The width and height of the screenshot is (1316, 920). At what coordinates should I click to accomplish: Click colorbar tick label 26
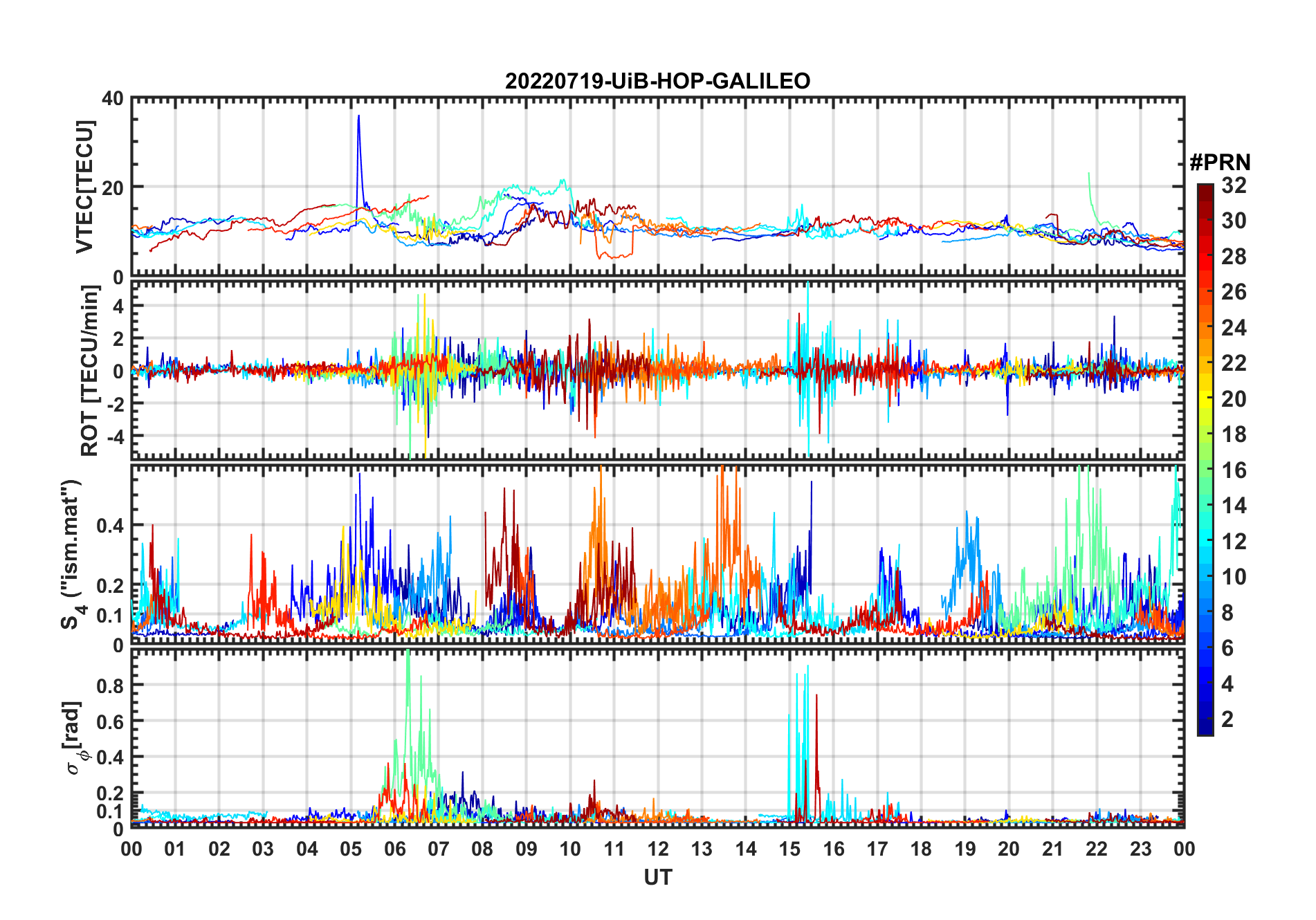coord(1234,292)
